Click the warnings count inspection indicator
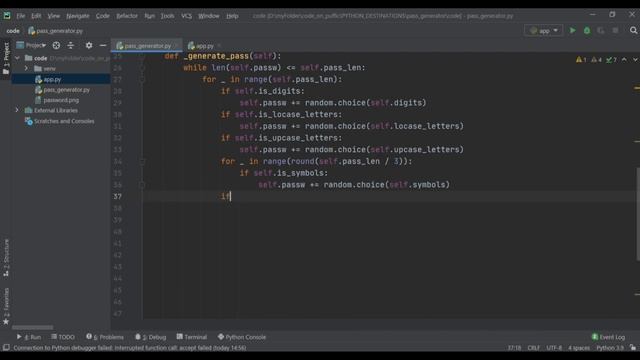This screenshot has width=640, height=360. [581, 60]
